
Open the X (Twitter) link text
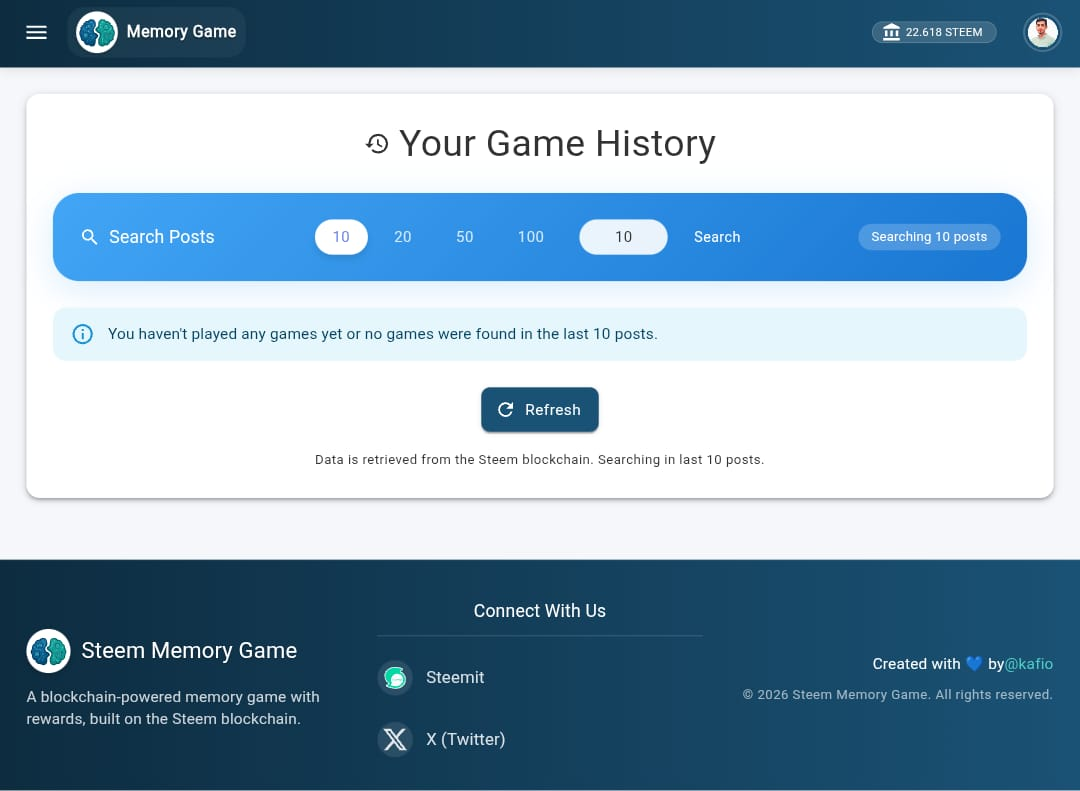[x=466, y=739]
